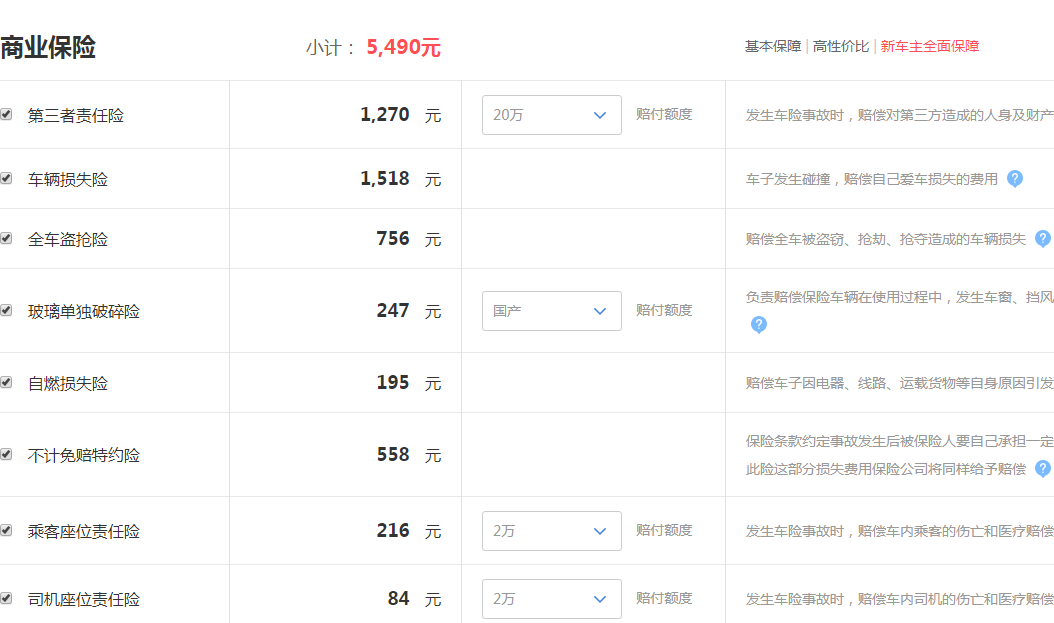Click the 司机座位责任险 label
Image resolution: width=1054 pixels, height=623 pixels.
(x=83, y=599)
